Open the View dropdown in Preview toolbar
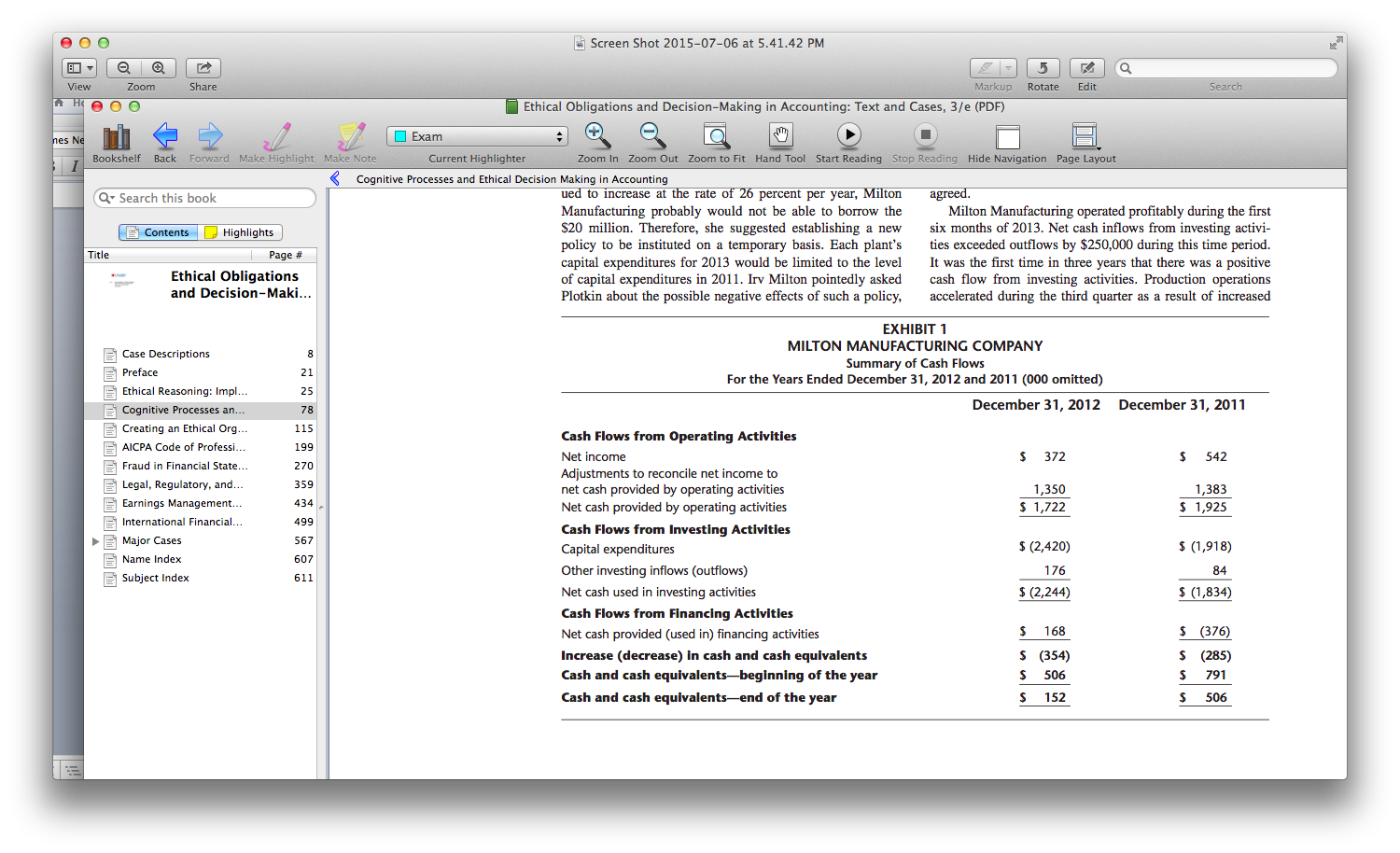1400x853 pixels. pyautogui.click(x=79, y=68)
